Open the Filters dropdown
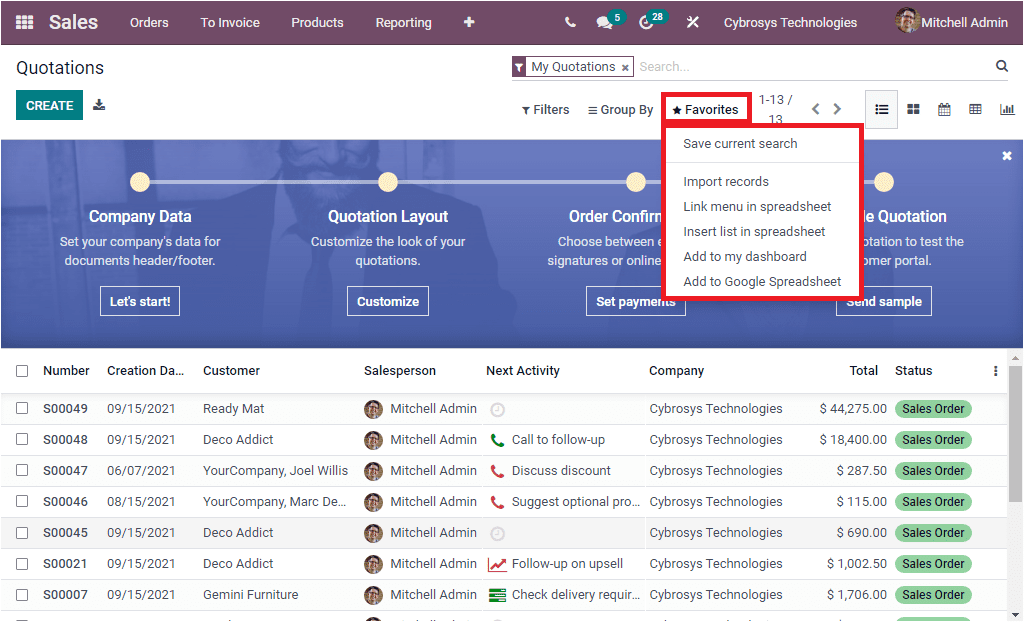The height and width of the screenshot is (622, 1024). (545, 109)
